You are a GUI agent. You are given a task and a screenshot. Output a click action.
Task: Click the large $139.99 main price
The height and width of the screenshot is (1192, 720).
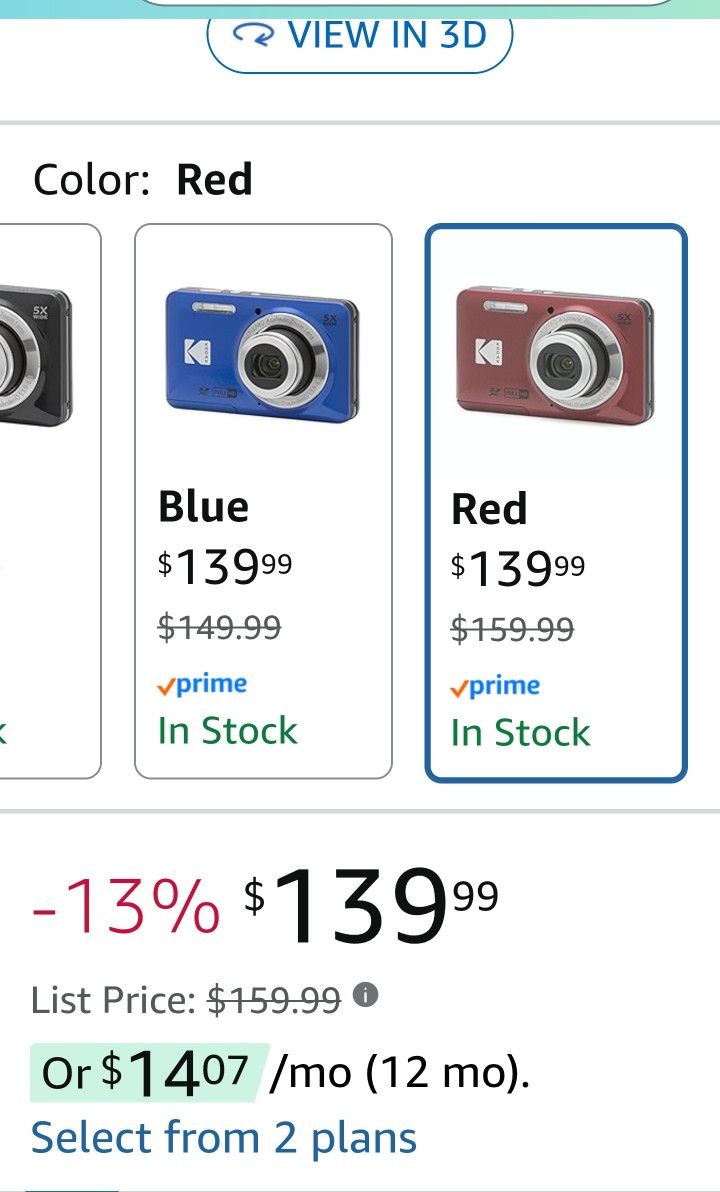point(372,903)
